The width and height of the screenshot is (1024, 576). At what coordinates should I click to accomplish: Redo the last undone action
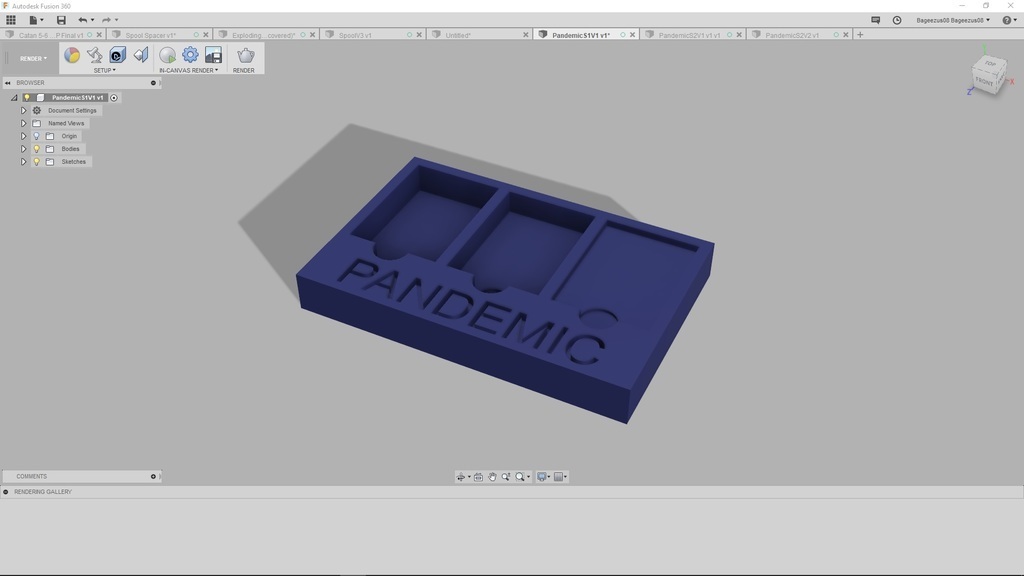pyautogui.click(x=106, y=20)
